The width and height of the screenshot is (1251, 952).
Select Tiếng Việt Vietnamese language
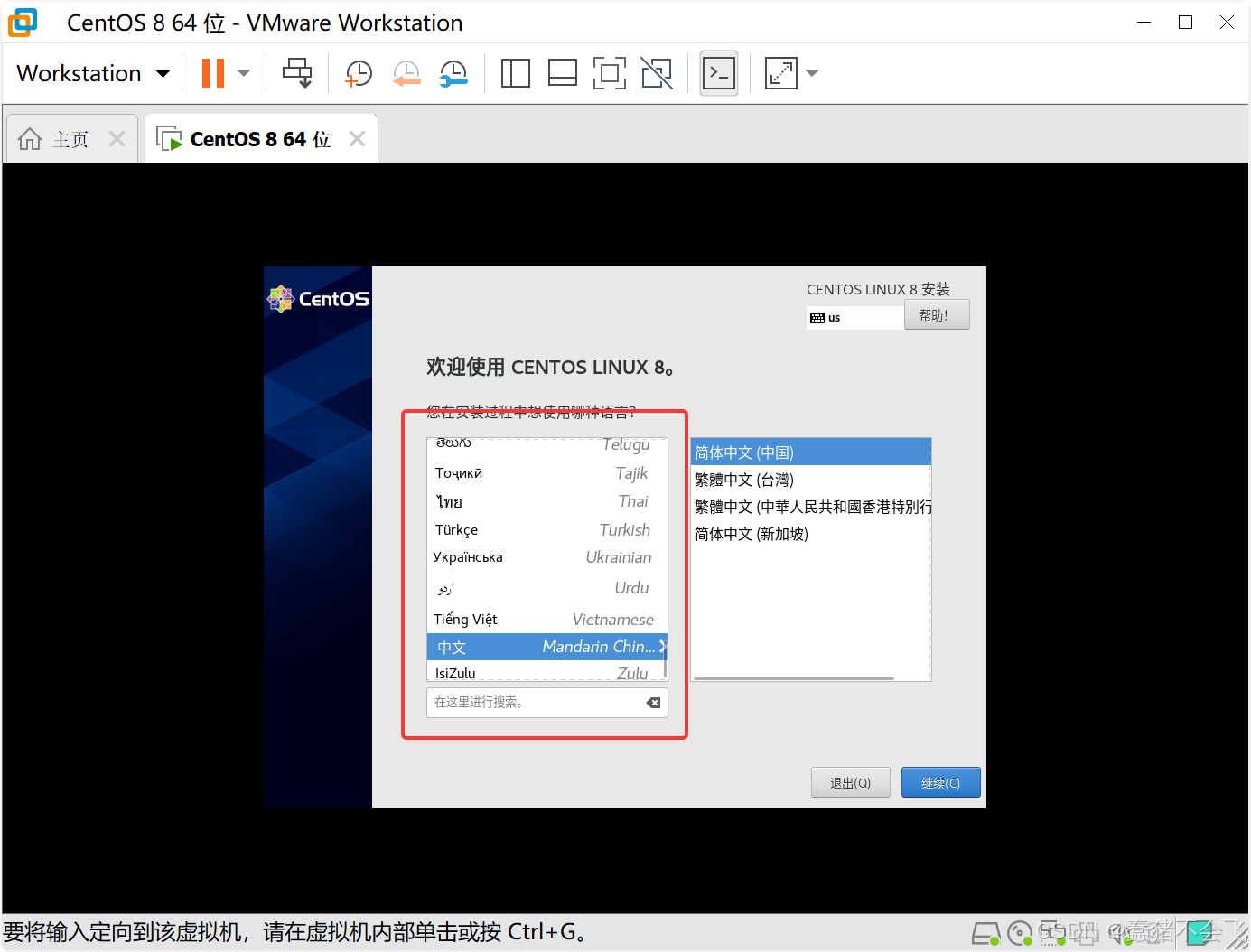[546, 620]
